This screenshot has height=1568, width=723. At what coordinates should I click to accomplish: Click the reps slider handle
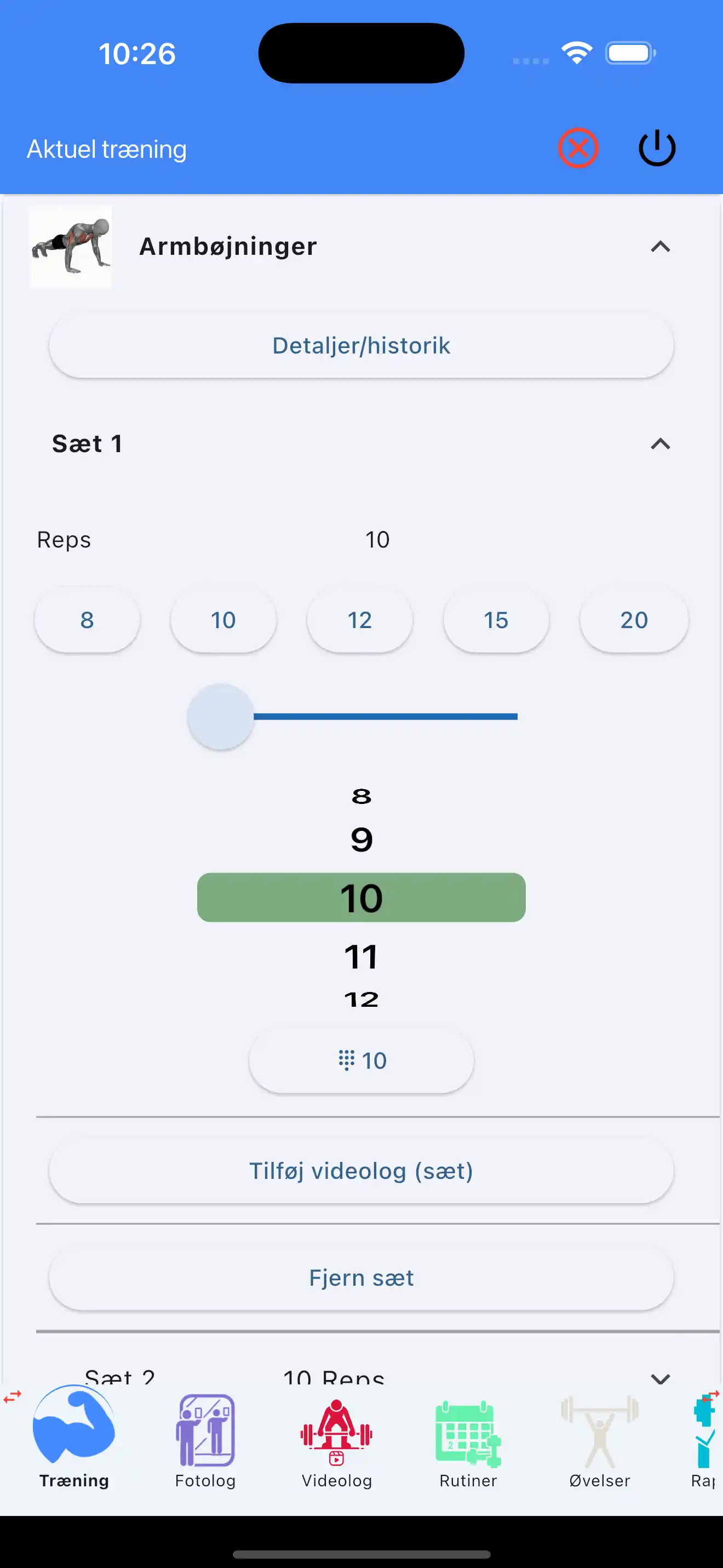click(221, 716)
